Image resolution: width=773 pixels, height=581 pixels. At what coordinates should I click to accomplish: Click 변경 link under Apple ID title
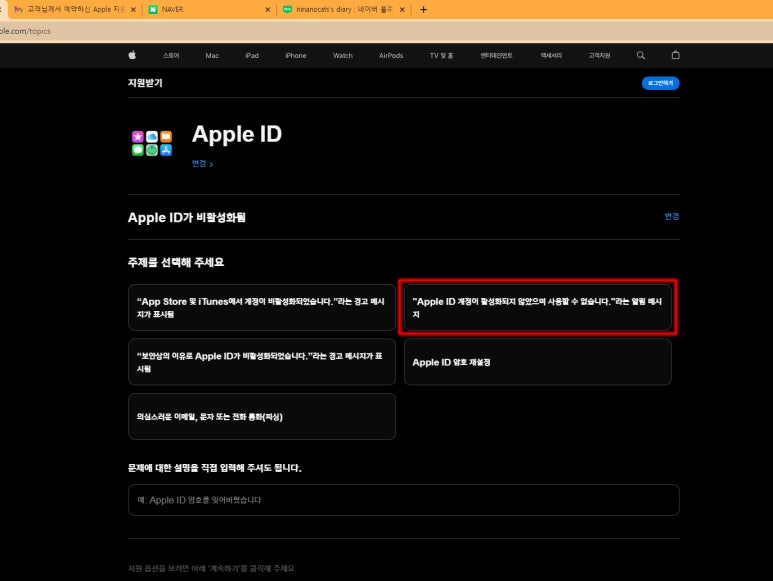click(x=202, y=164)
